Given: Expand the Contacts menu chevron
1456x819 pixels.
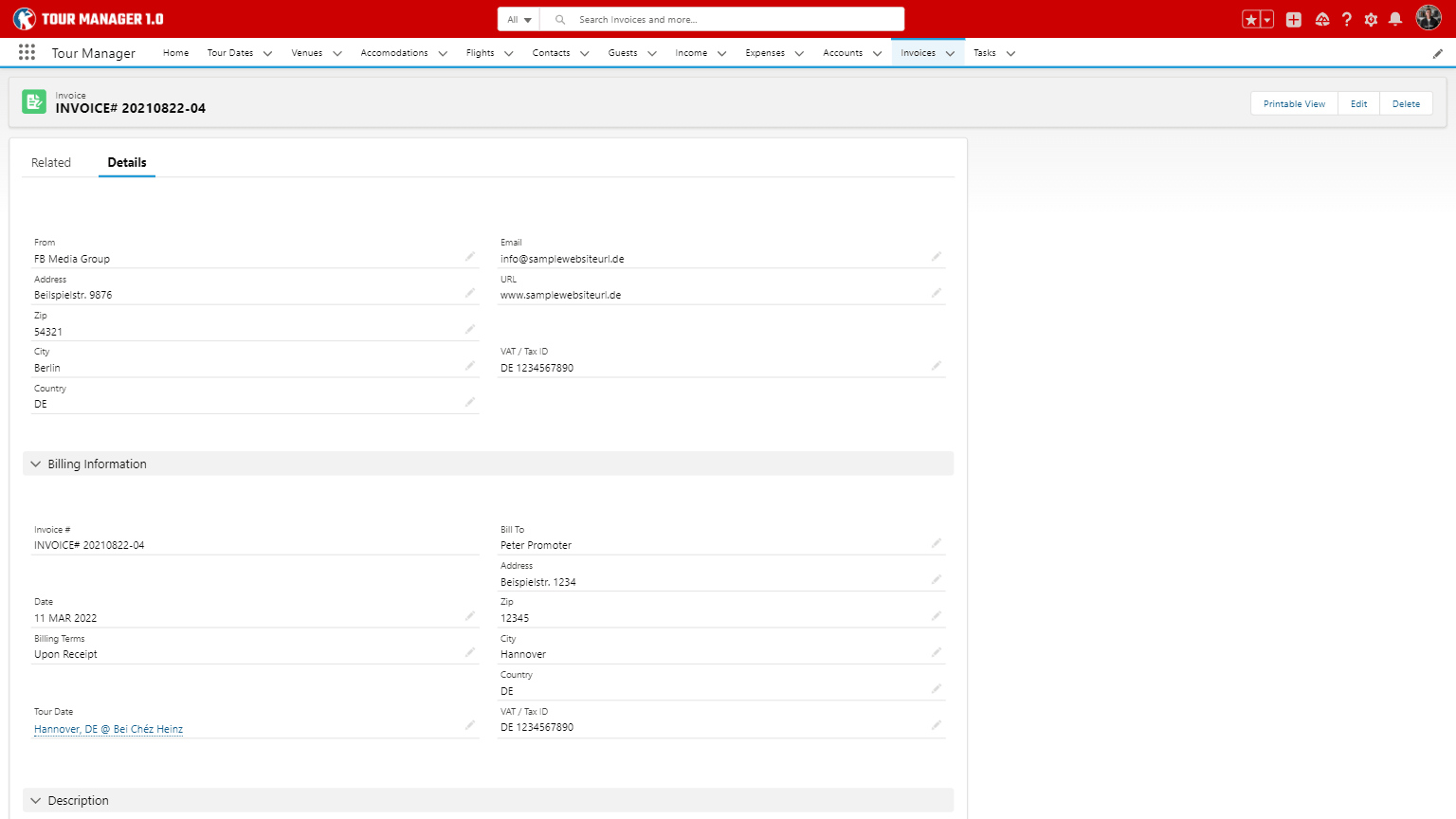Looking at the screenshot, I should click(x=584, y=54).
